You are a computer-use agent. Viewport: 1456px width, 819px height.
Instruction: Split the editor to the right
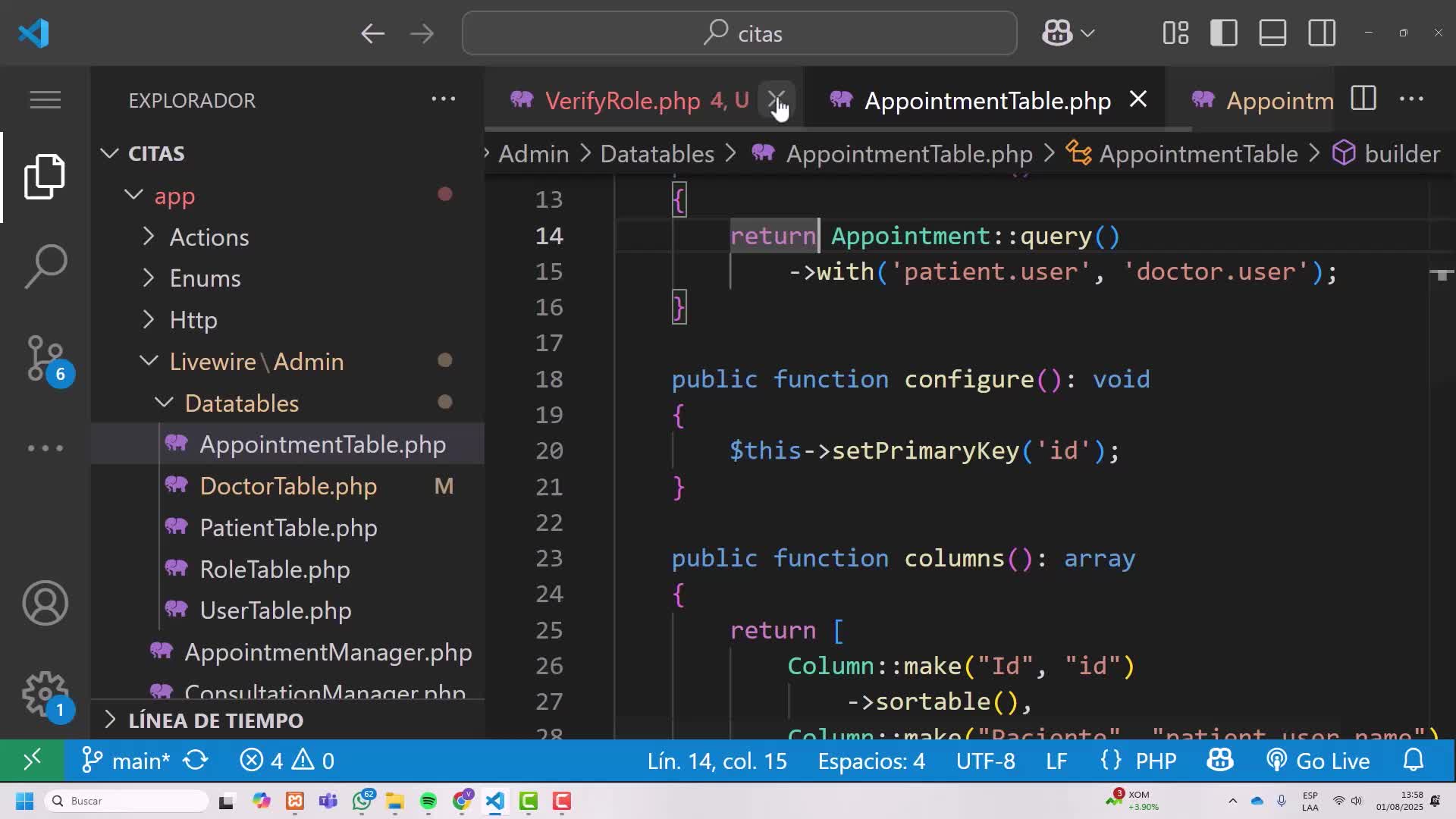click(x=1363, y=99)
